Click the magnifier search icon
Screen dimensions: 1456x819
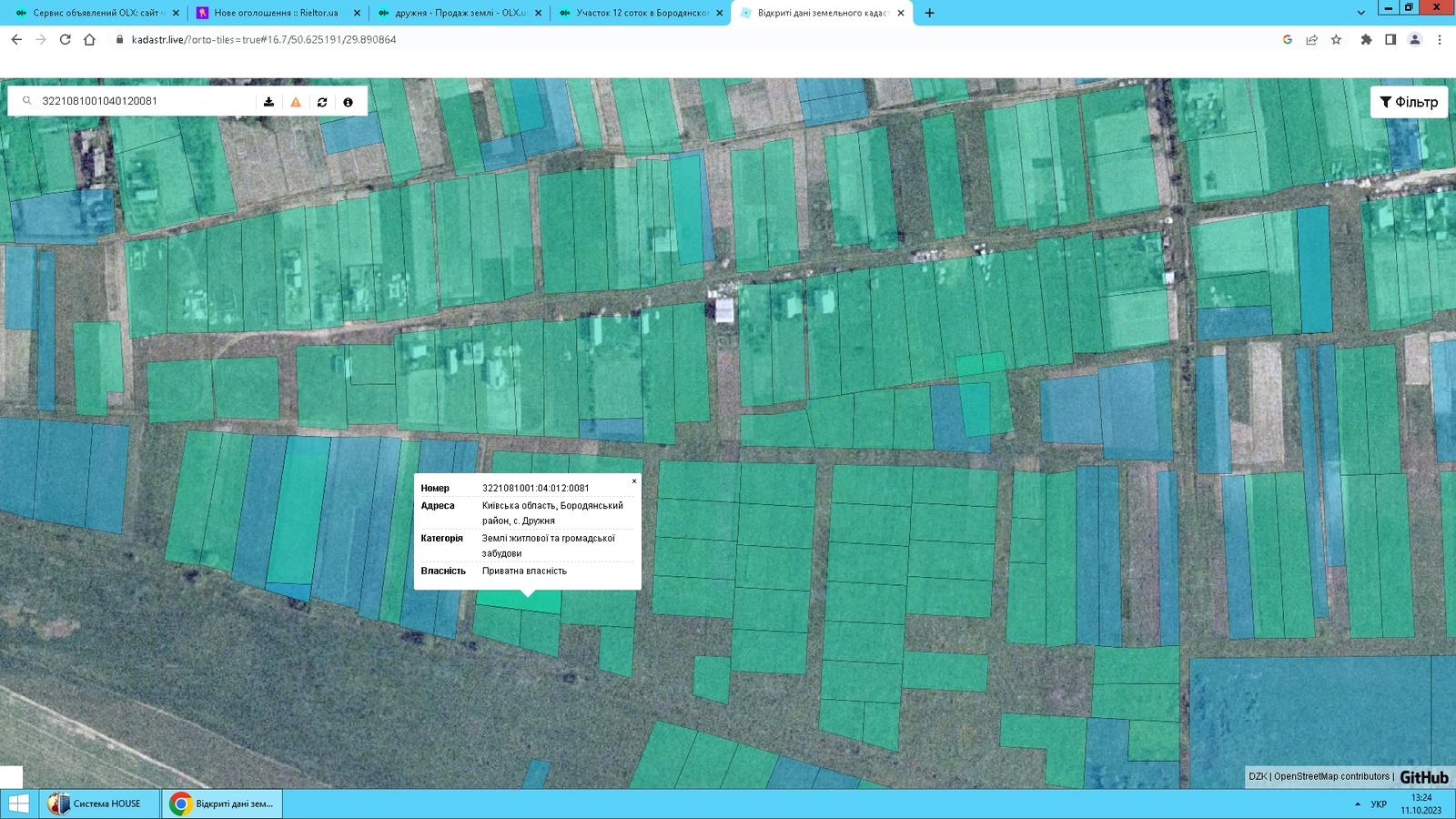click(x=27, y=101)
